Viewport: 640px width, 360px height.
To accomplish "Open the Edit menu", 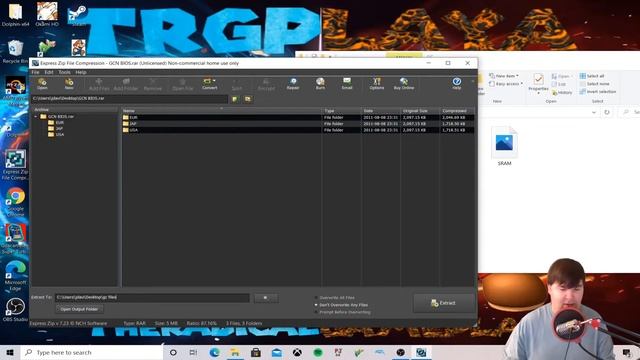I will click(49, 72).
